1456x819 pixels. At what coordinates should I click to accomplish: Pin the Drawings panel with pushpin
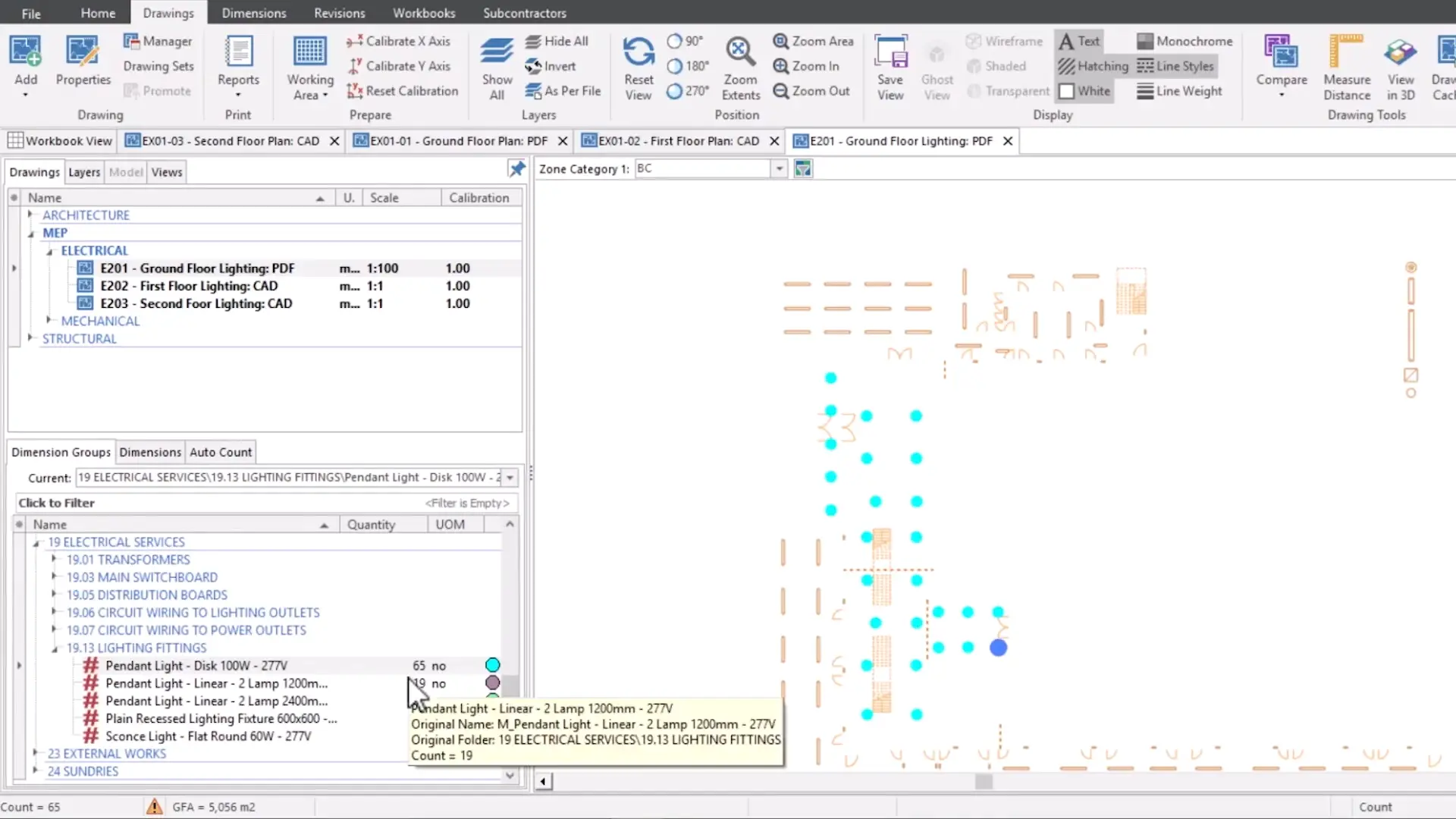[x=516, y=169]
